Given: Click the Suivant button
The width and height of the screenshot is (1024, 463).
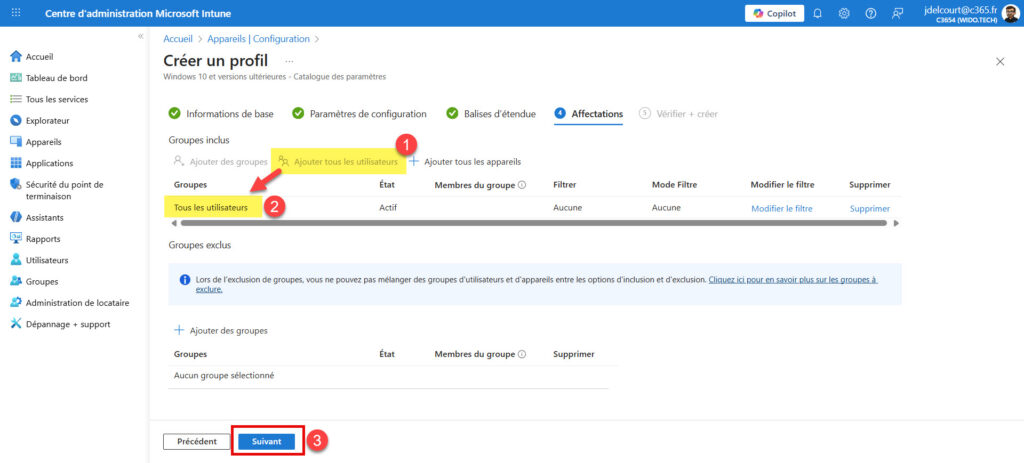Looking at the screenshot, I should 266,441.
